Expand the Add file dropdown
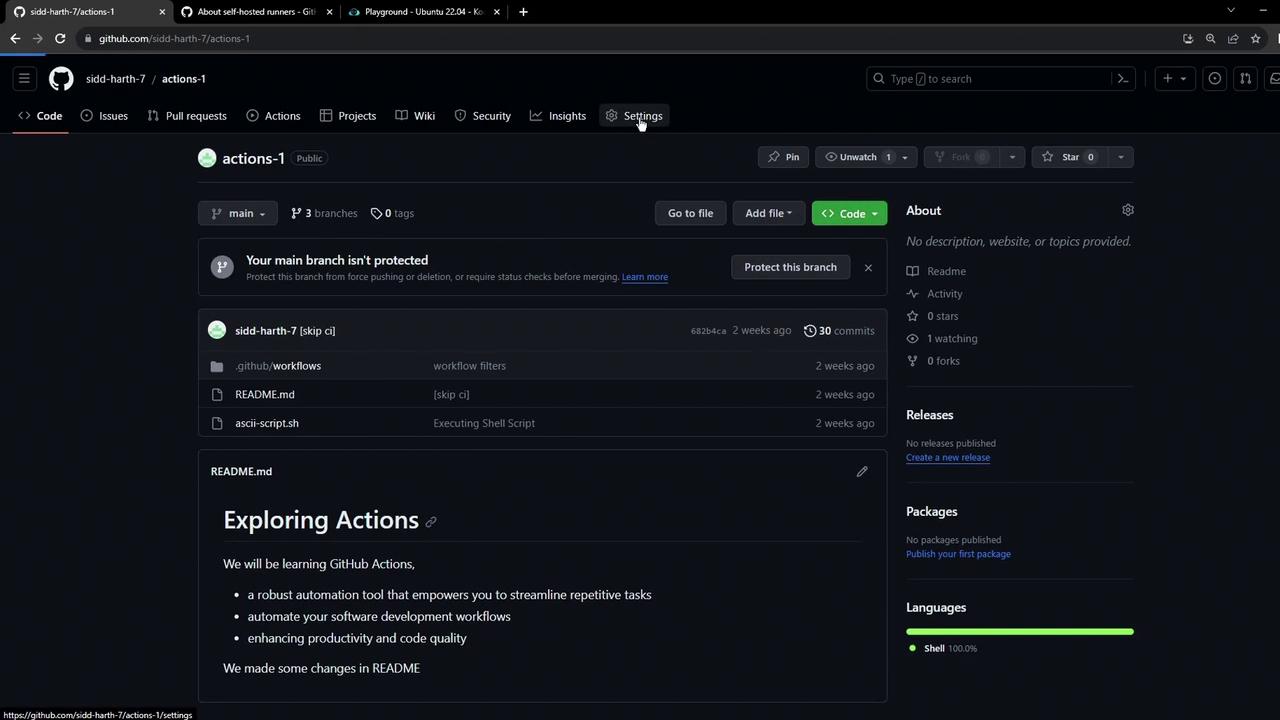1280x720 pixels. (x=768, y=213)
